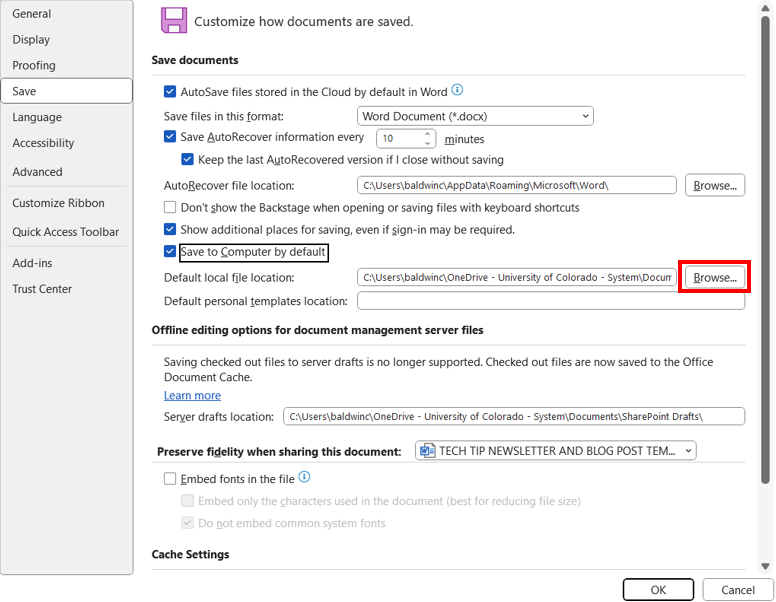Open Trust Center settings
The image size is (776, 602).
coord(42,289)
